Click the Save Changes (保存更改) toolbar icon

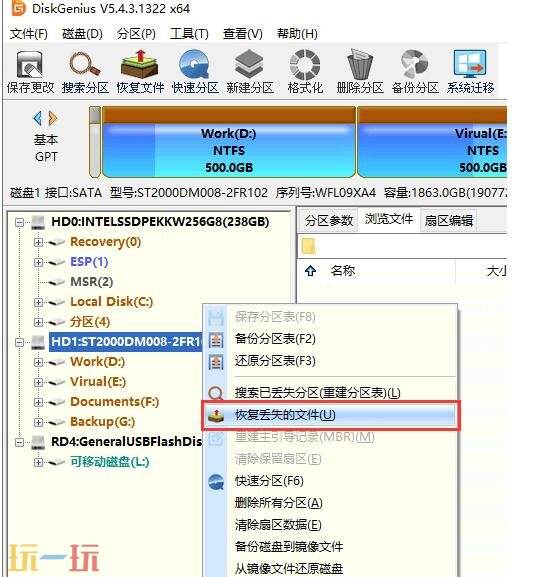(30, 65)
